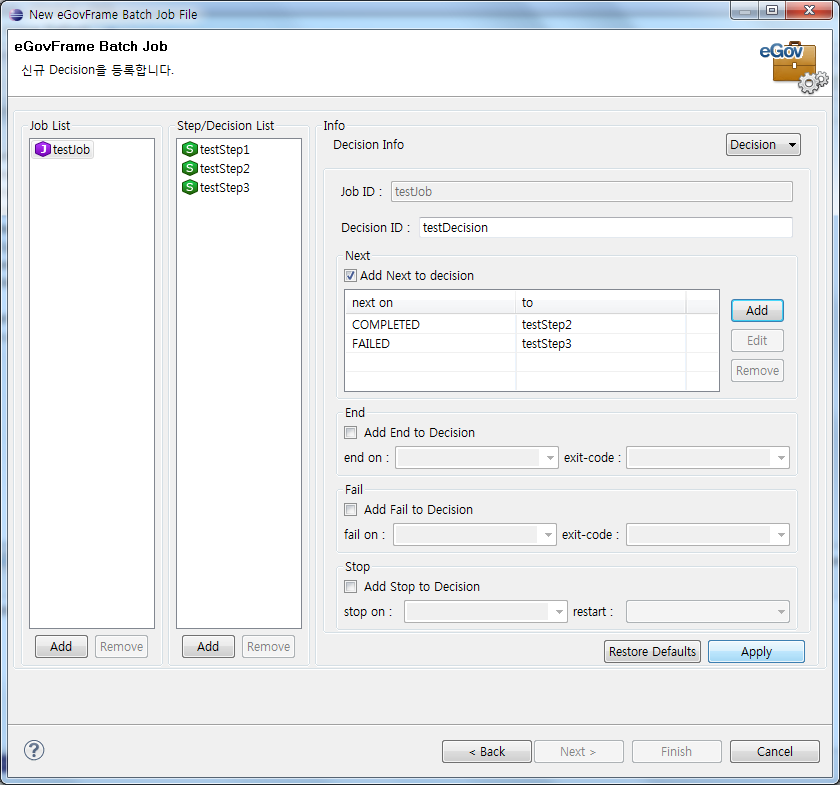
Task: Click Remove under Job List
Action: pos(121,646)
